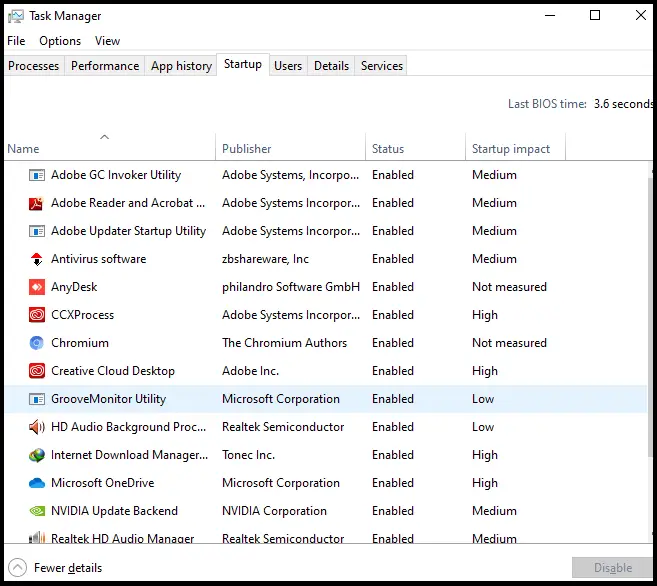Click the GrooveMonitor Utility icon

pyautogui.click(x=37, y=399)
